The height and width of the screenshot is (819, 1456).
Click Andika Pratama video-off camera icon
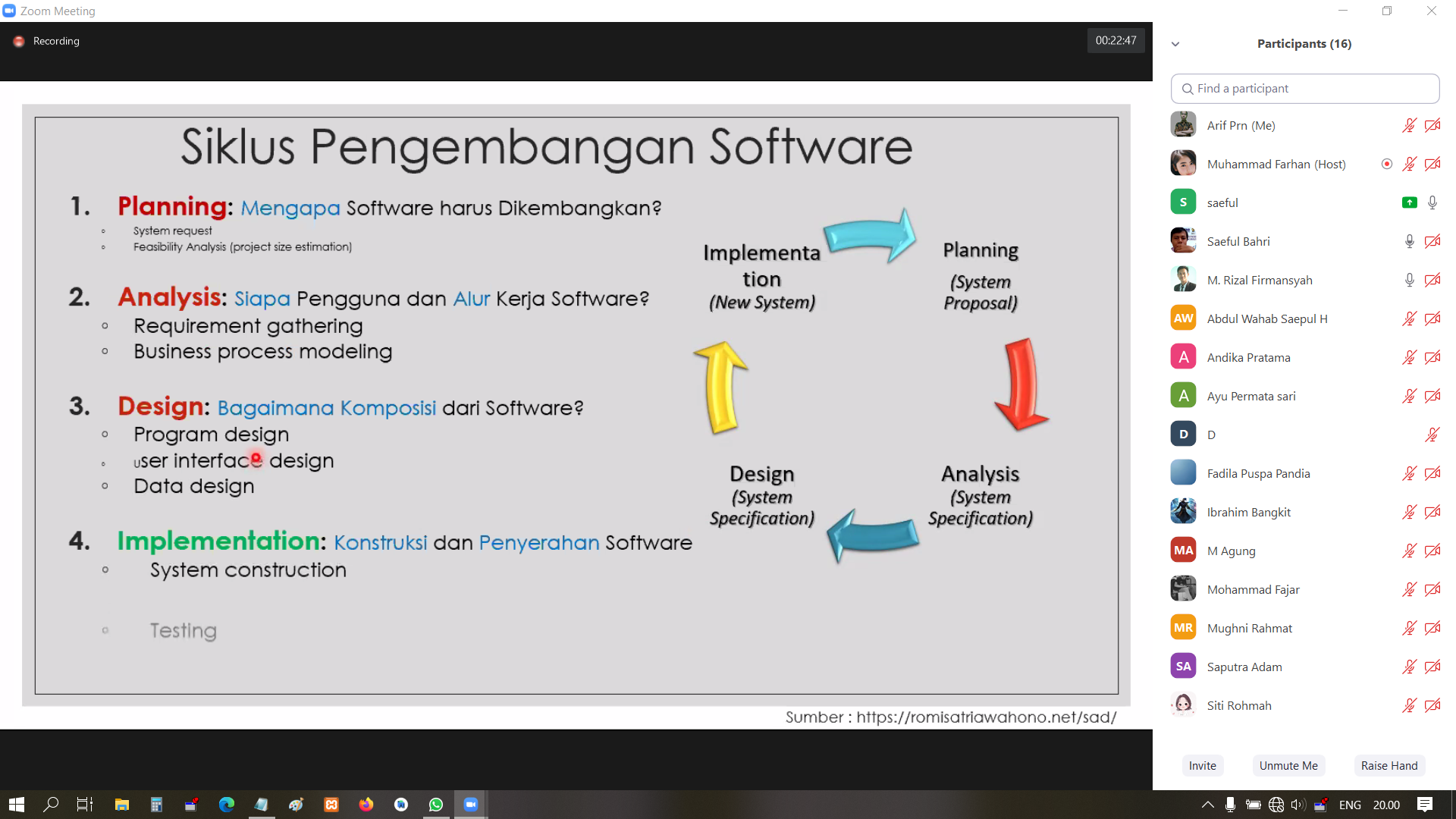click(1432, 357)
